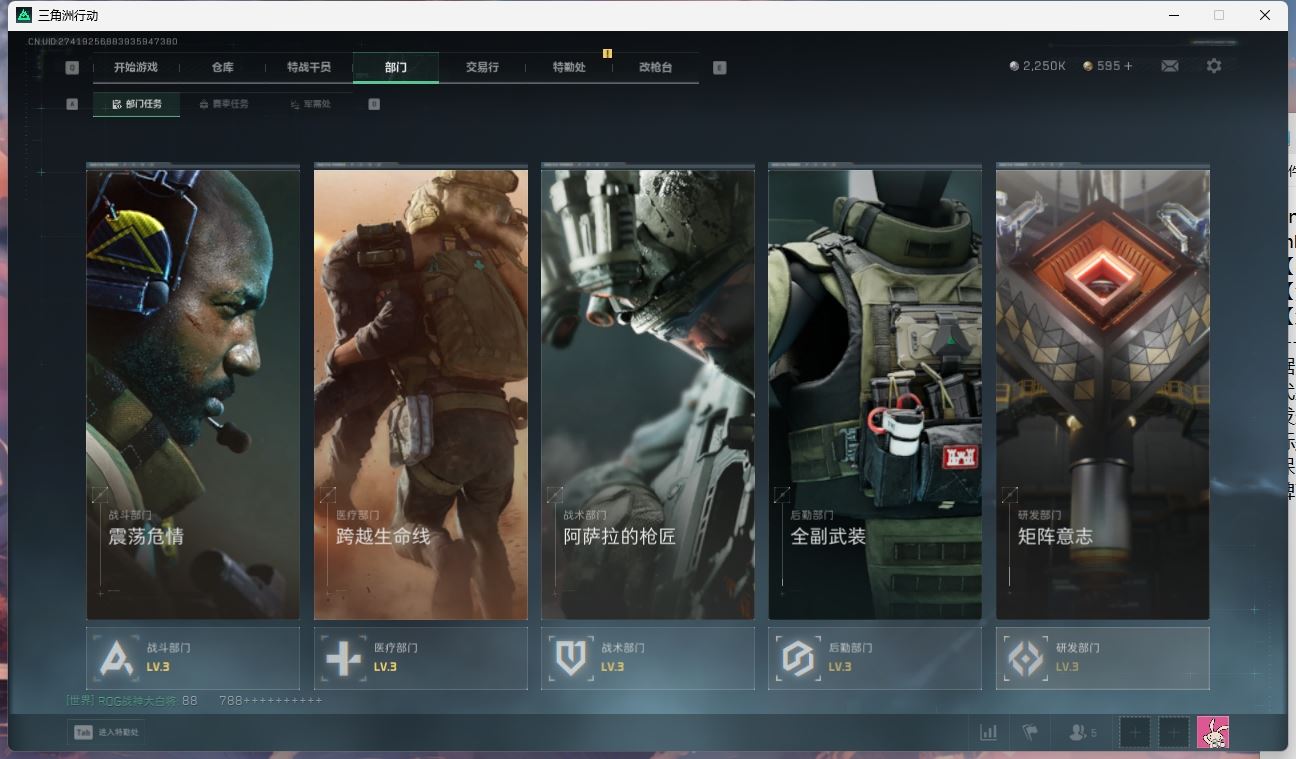Open the statistics bar chart icon

click(x=988, y=733)
